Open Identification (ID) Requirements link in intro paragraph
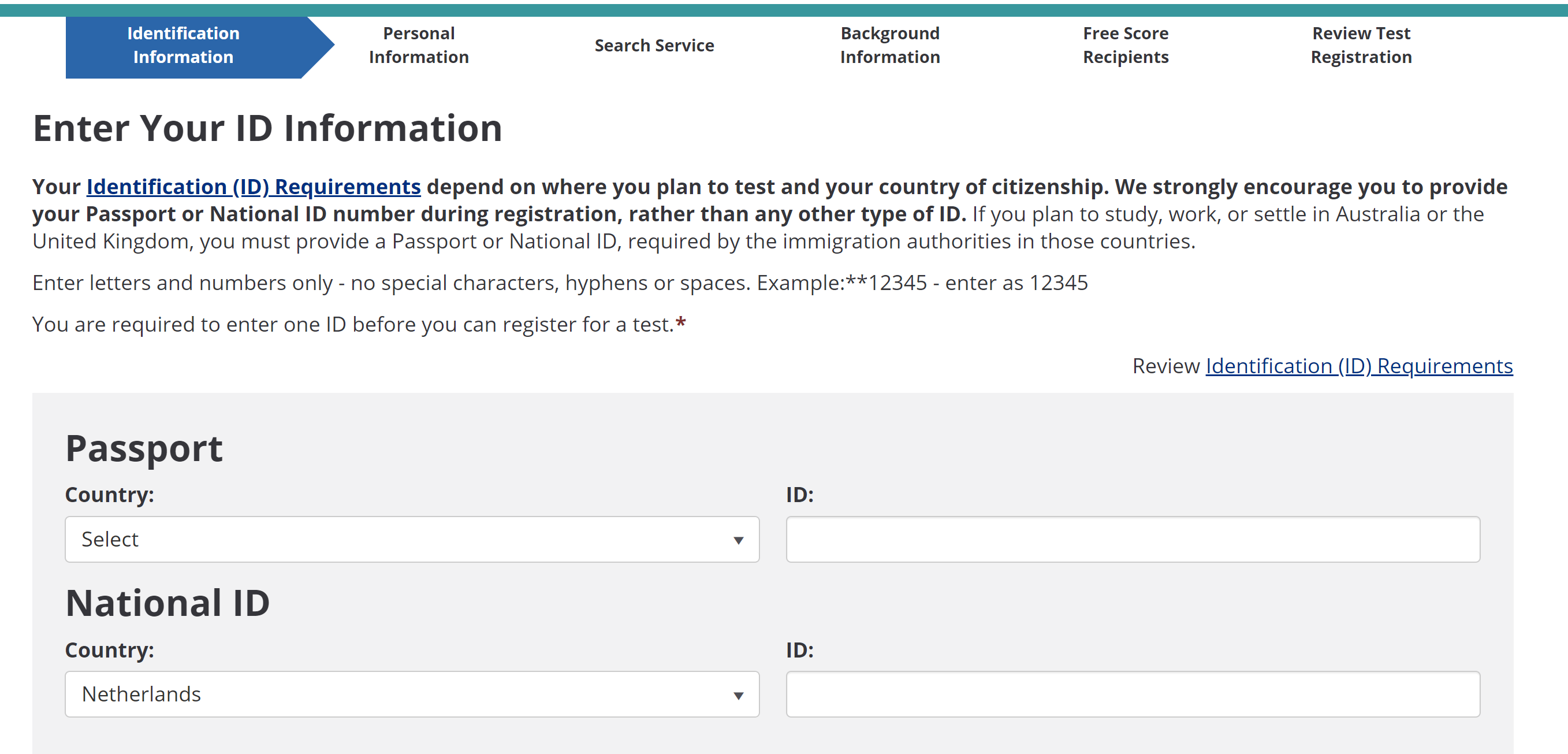The image size is (1568, 754). pyautogui.click(x=253, y=187)
